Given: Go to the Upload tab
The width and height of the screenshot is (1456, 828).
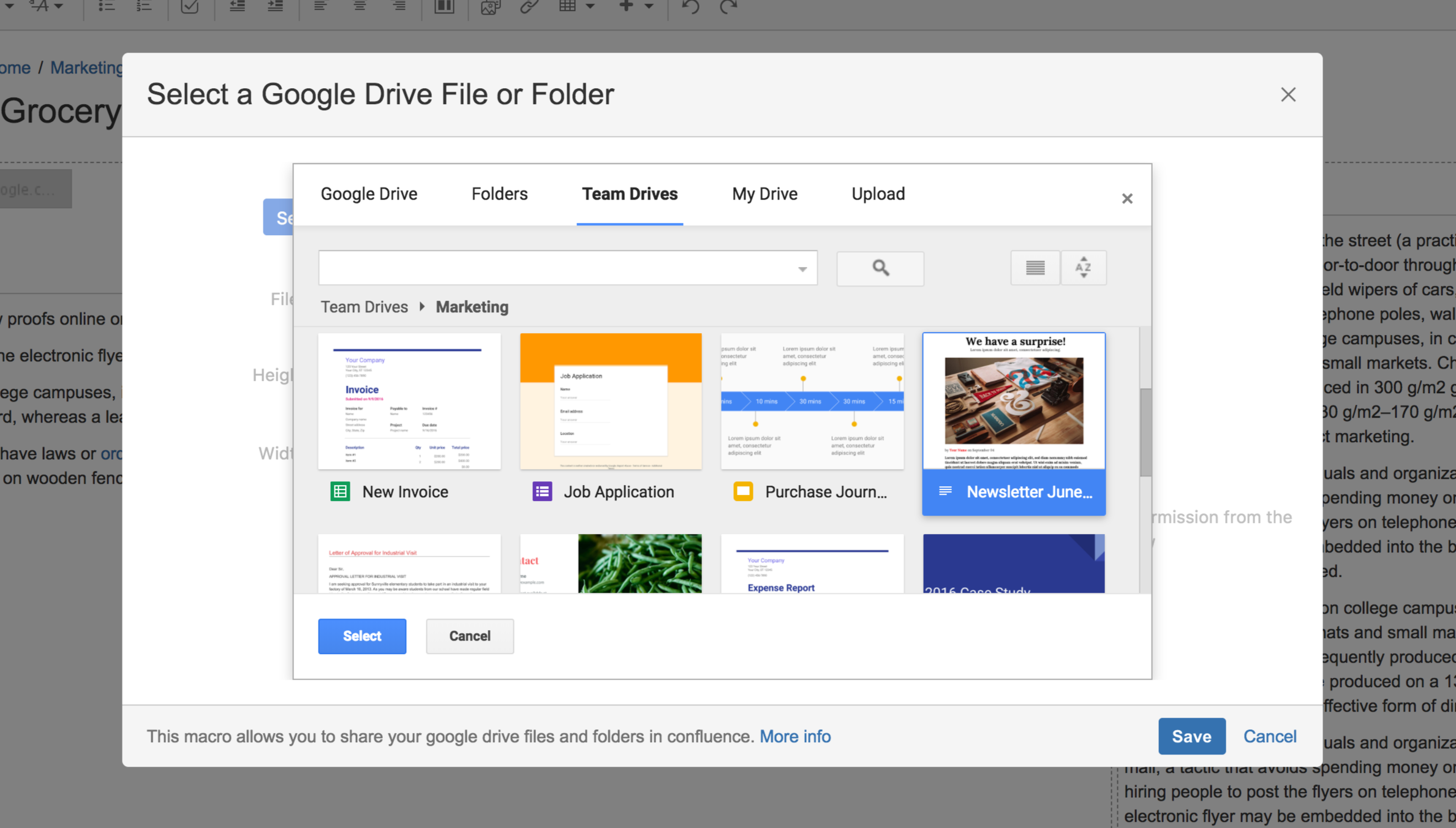Looking at the screenshot, I should 878,194.
